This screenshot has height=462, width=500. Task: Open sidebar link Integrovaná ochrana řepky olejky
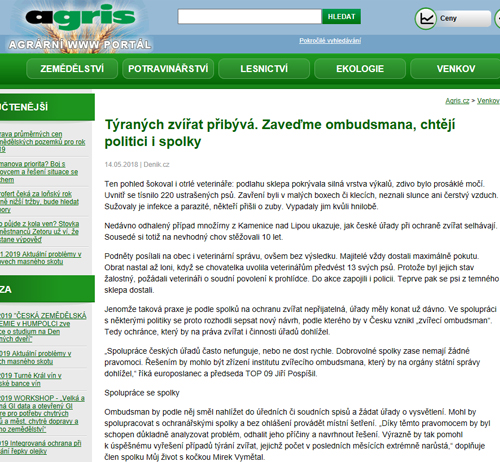point(40,447)
